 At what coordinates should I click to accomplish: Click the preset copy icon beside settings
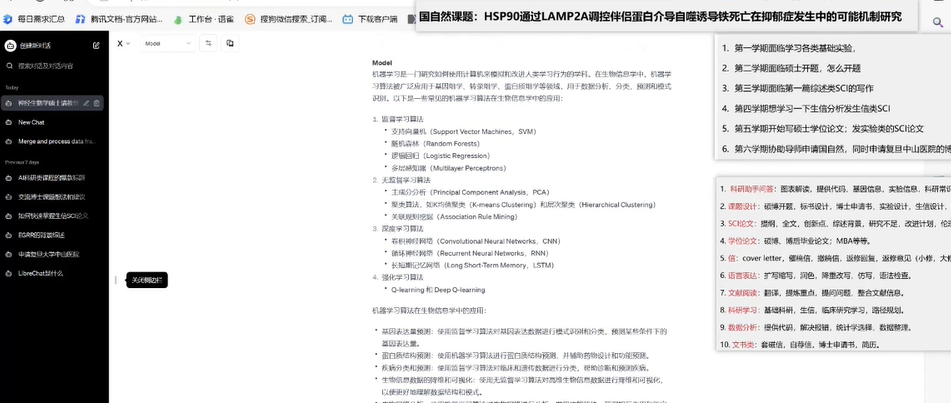(x=230, y=43)
